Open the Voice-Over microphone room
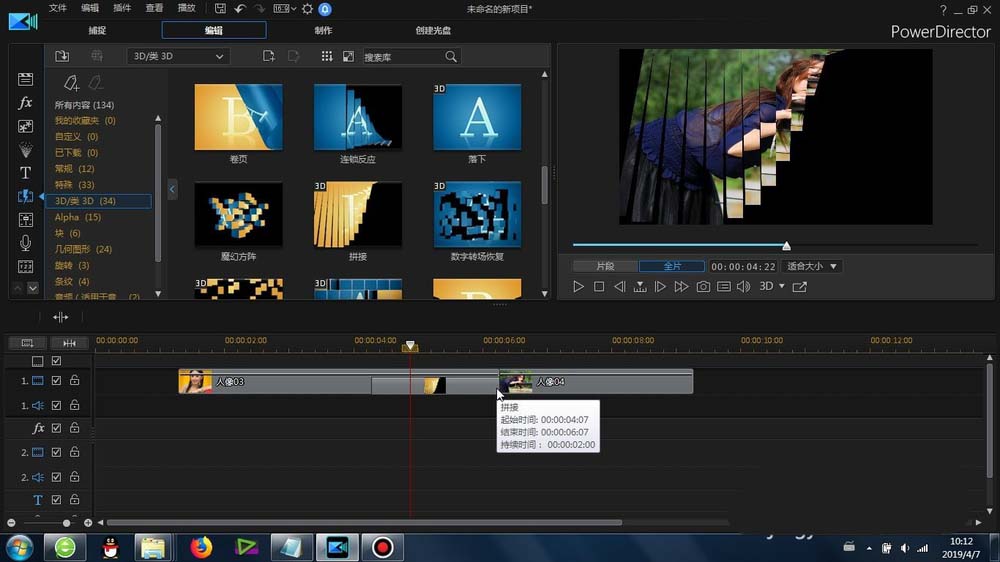Viewport: 1000px width, 562px height. 25,243
